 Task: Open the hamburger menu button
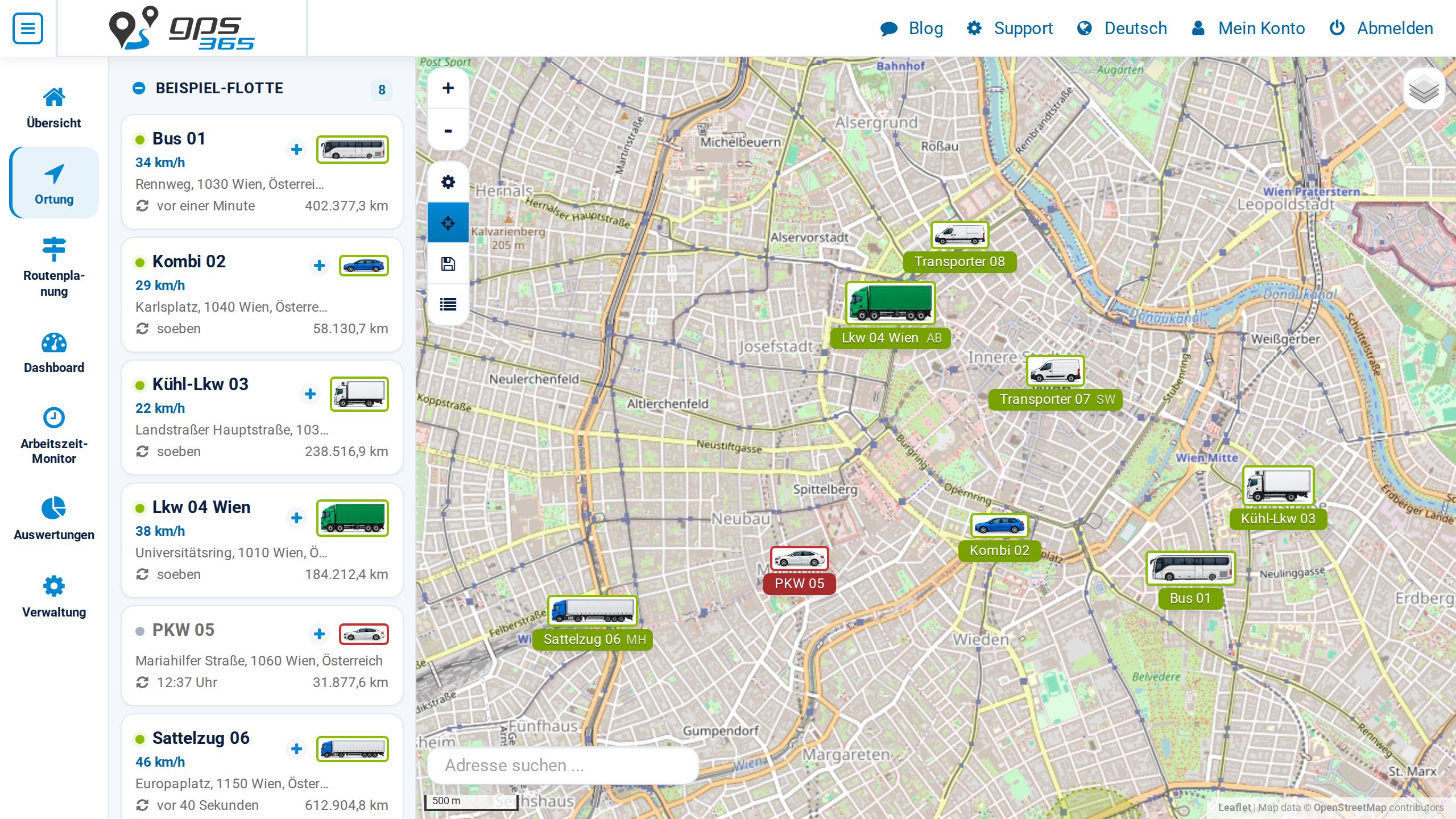click(x=28, y=28)
